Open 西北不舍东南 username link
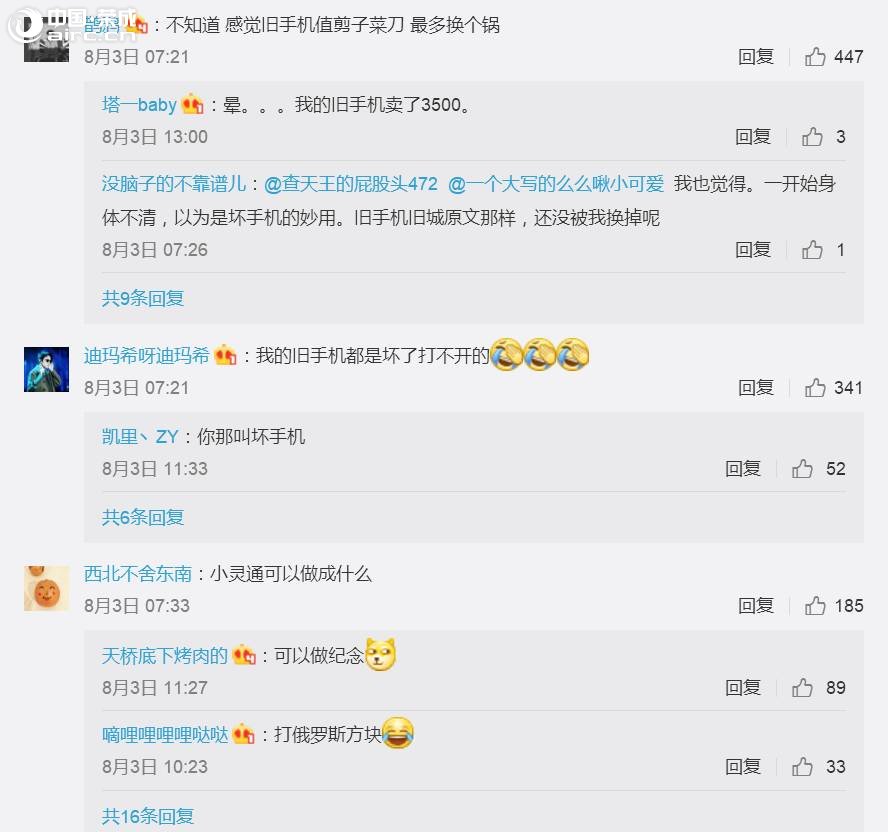The width and height of the screenshot is (888, 832). 138,574
